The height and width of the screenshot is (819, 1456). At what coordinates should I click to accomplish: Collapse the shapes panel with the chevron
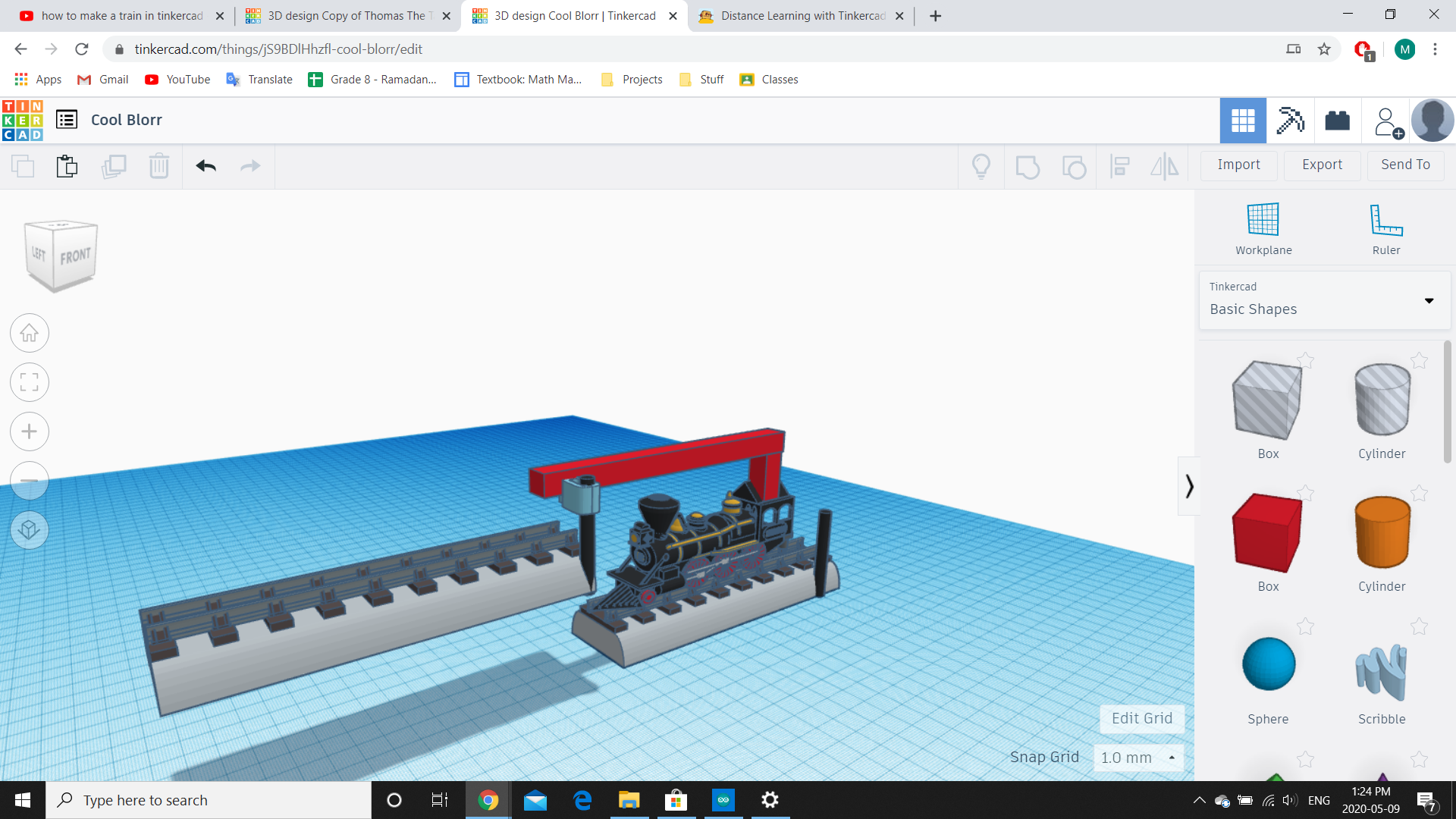click(x=1189, y=486)
